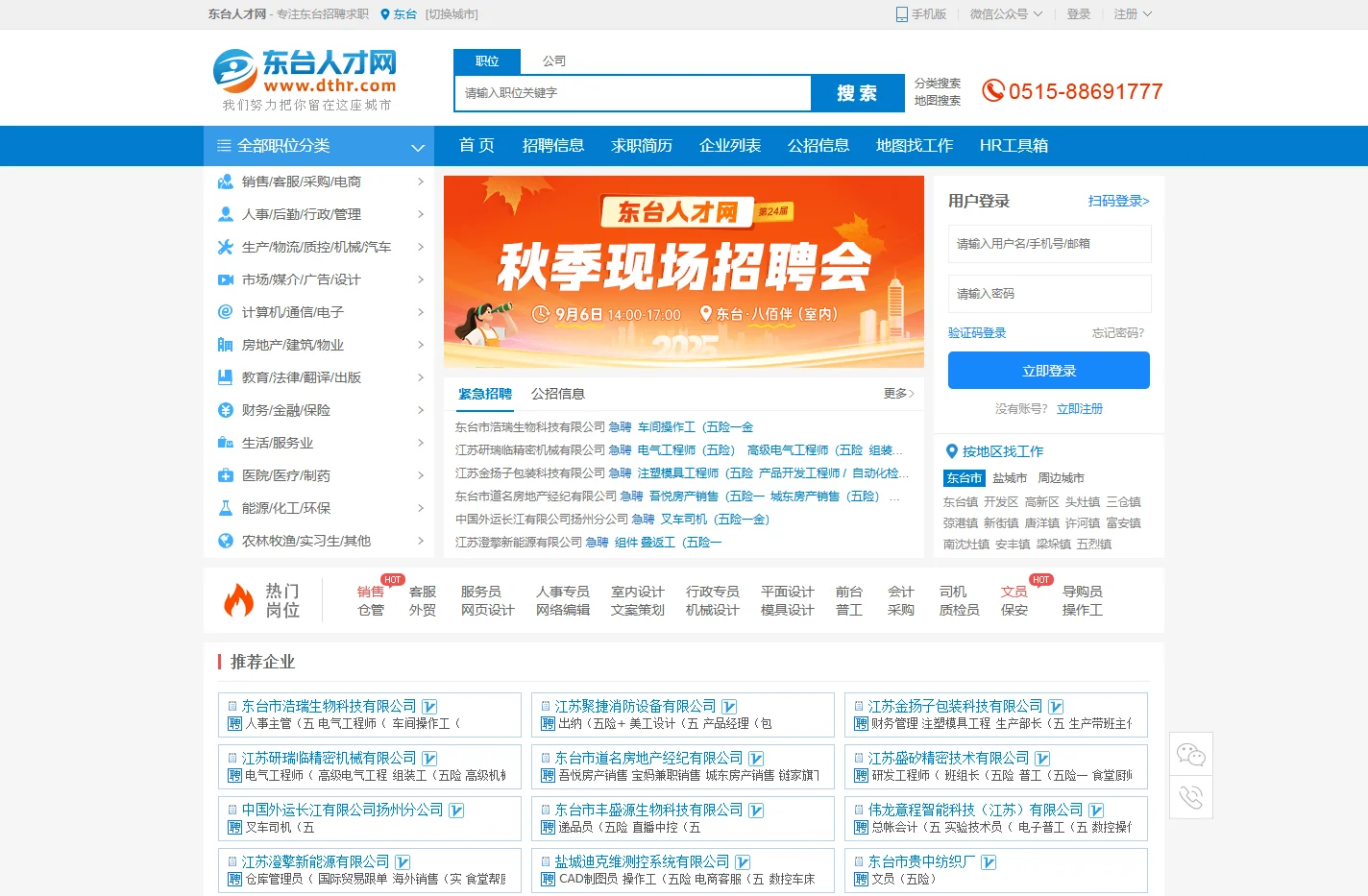Click the finance/insurance yen icon
The width and height of the screenshot is (1368, 896).
click(226, 410)
